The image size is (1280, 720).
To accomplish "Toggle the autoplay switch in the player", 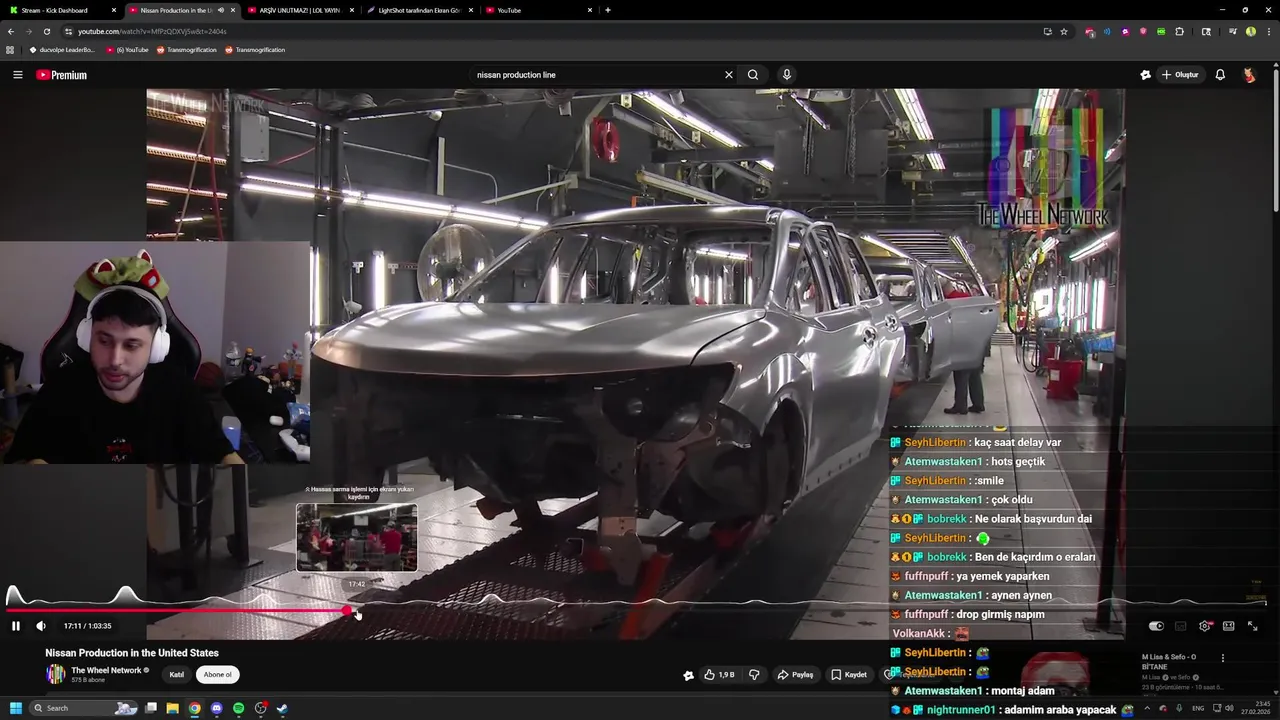I will (1156, 626).
